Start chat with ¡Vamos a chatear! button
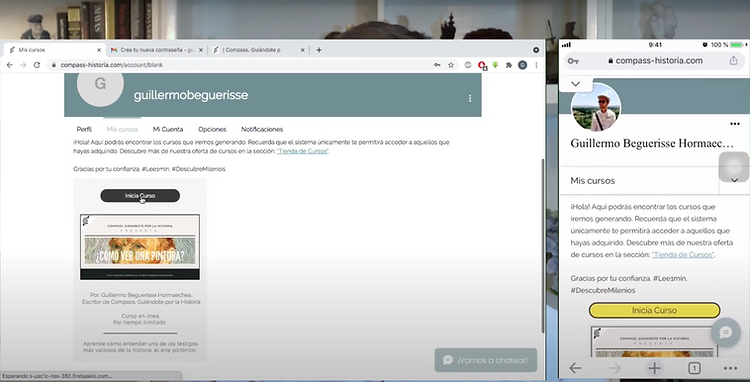The image size is (750, 382). click(485, 360)
